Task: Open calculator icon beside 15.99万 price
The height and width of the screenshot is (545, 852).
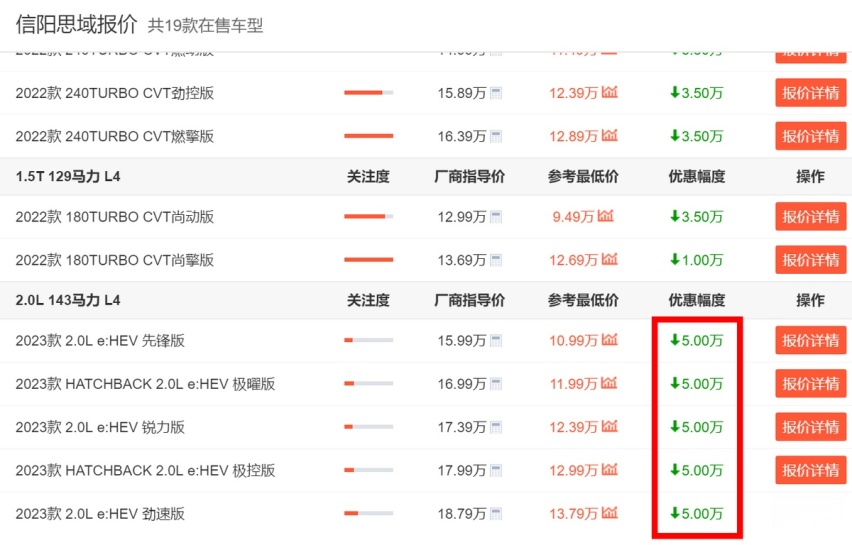Action: (496, 341)
